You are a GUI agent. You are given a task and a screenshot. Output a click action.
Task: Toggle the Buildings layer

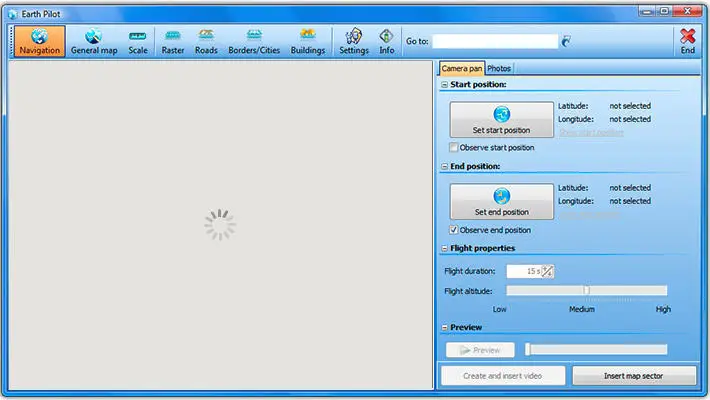pos(307,41)
